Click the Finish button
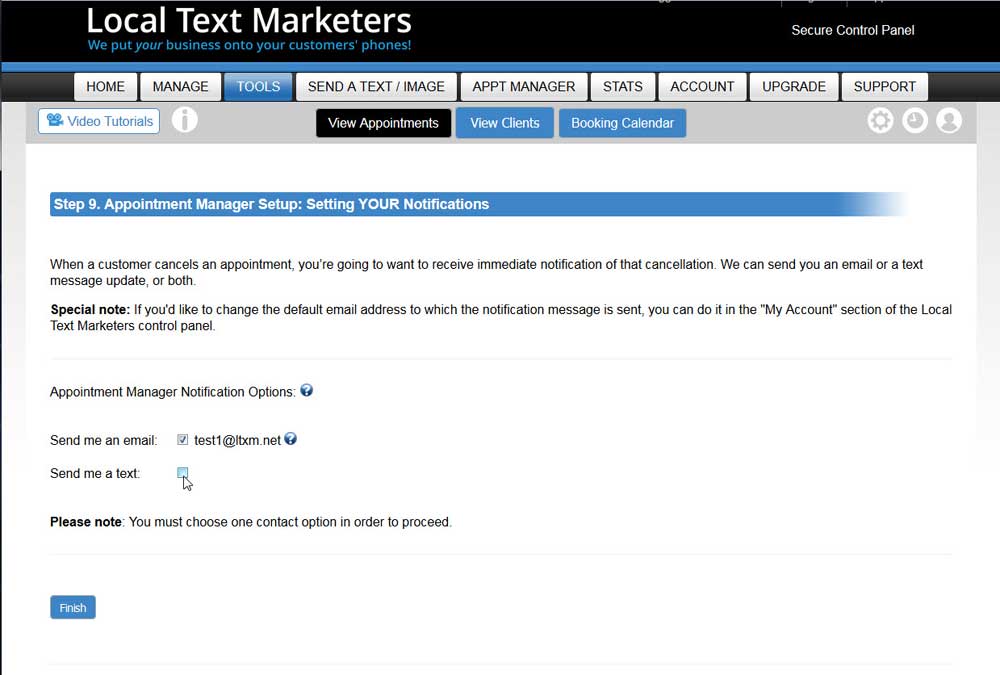Image resolution: width=1000 pixels, height=675 pixels. point(72,607)
